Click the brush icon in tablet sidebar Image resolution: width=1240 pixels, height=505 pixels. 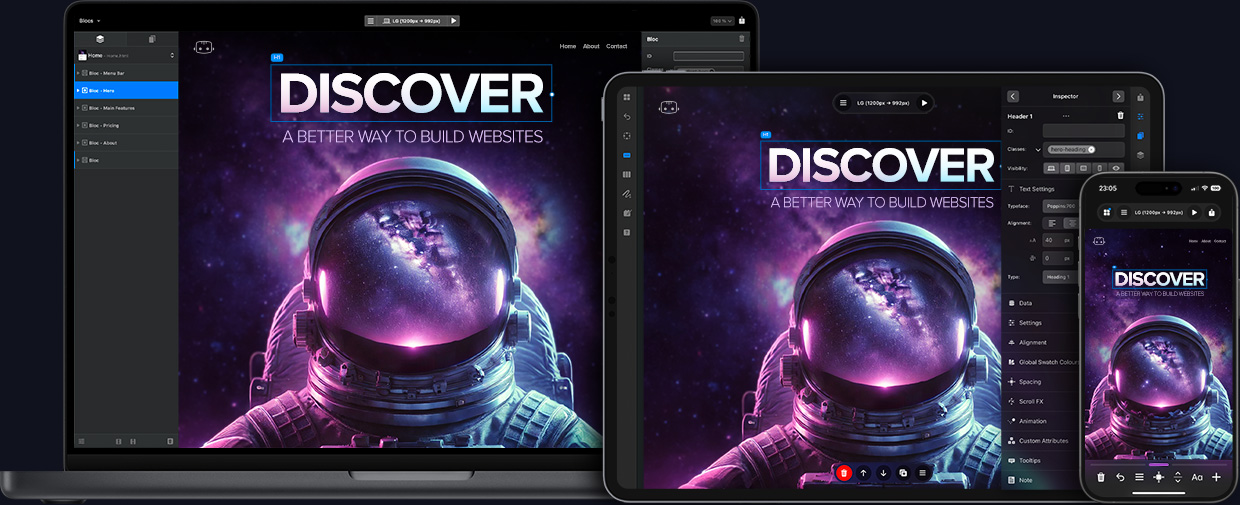point(627,193)
